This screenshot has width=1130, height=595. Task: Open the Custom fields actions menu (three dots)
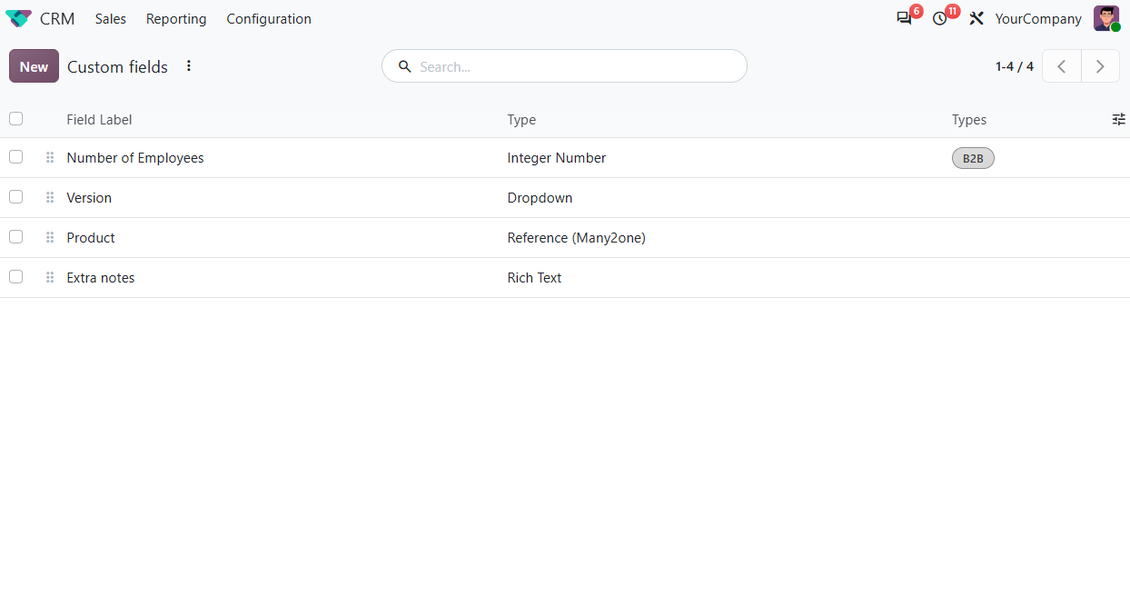pyautogui.click(x=189, y=66)
